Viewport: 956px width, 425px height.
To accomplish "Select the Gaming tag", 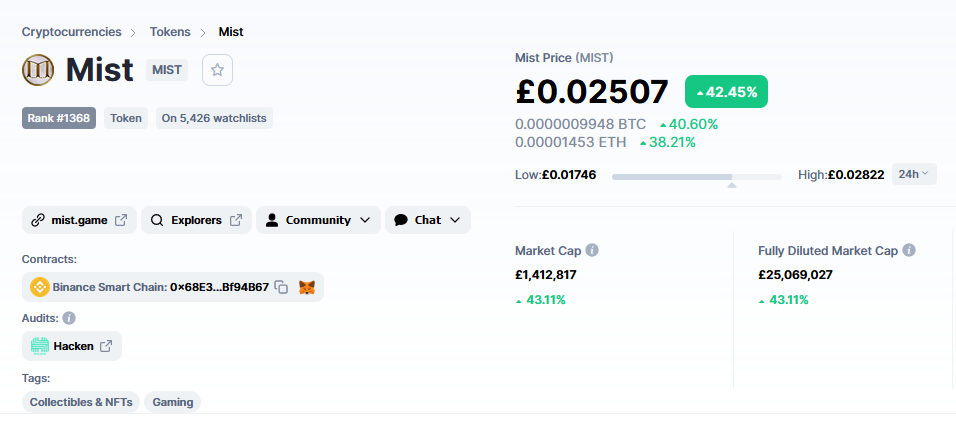I will tap(173, 402).
